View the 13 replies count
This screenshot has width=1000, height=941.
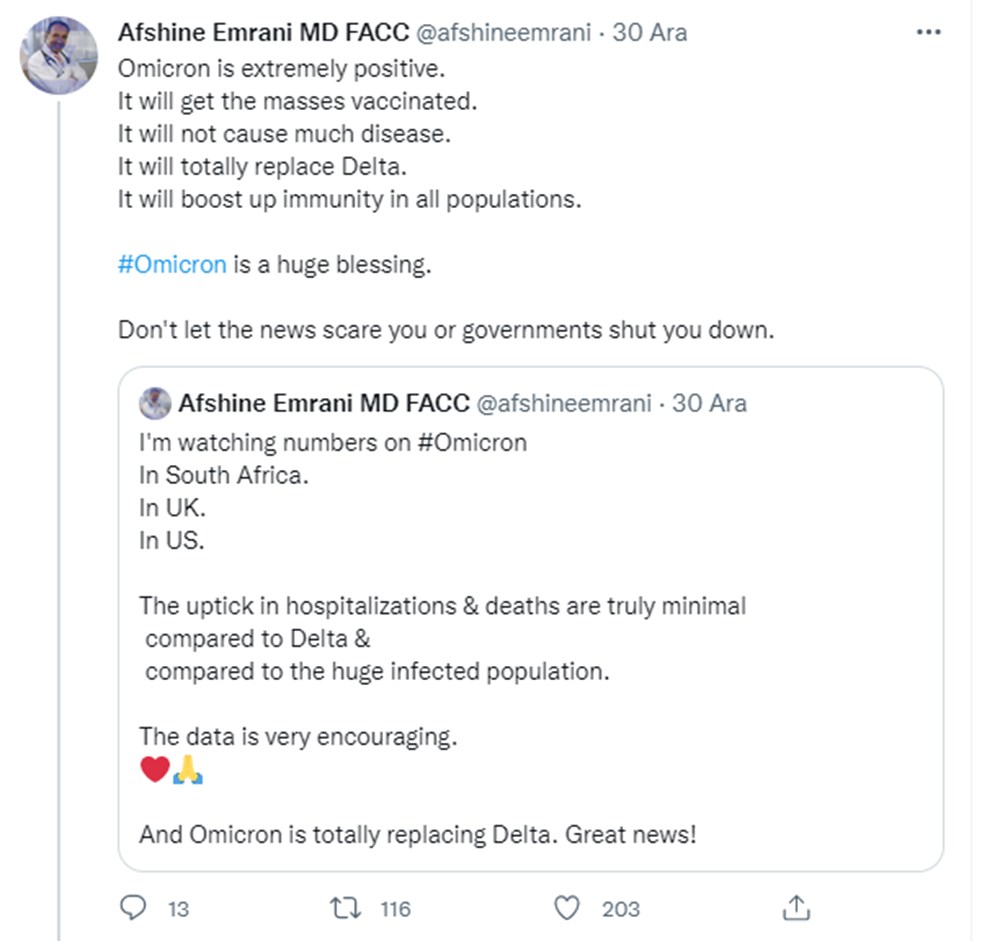[178, 909]
